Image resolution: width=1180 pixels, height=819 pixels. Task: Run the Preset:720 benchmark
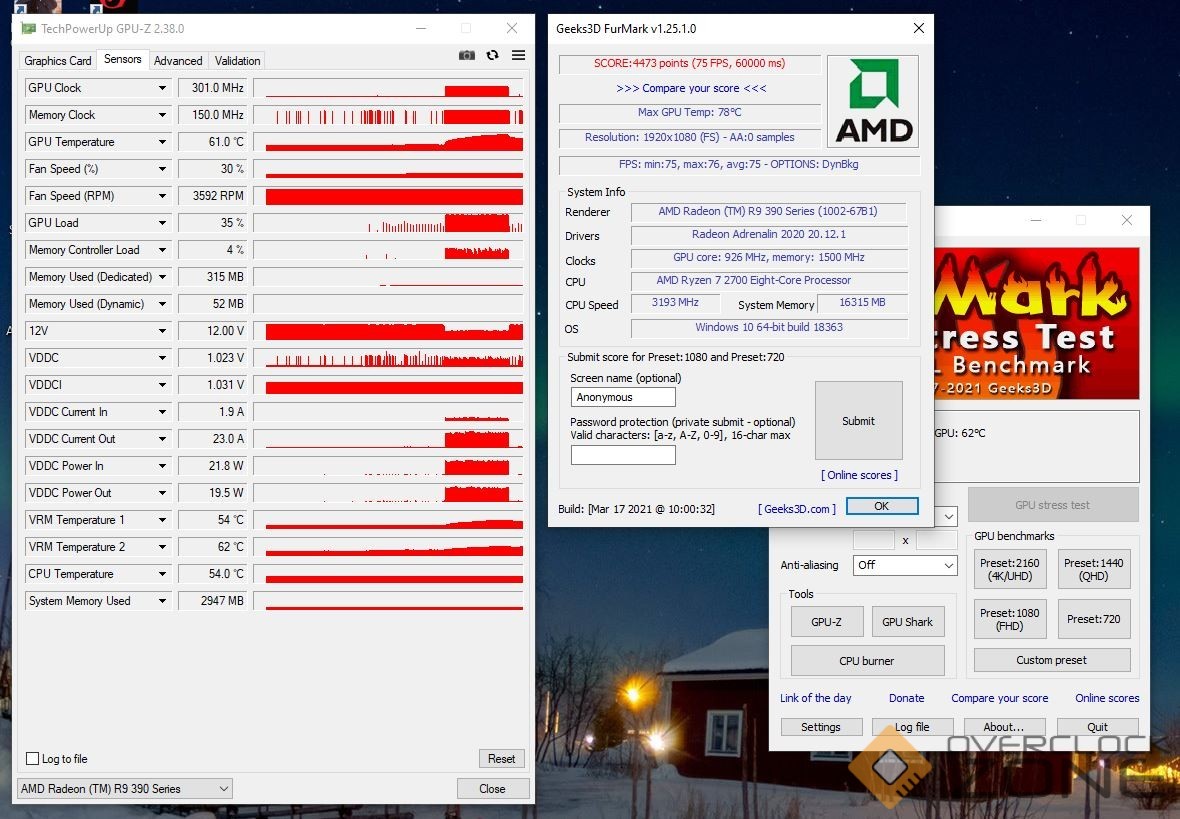(x=1093, y=619)
